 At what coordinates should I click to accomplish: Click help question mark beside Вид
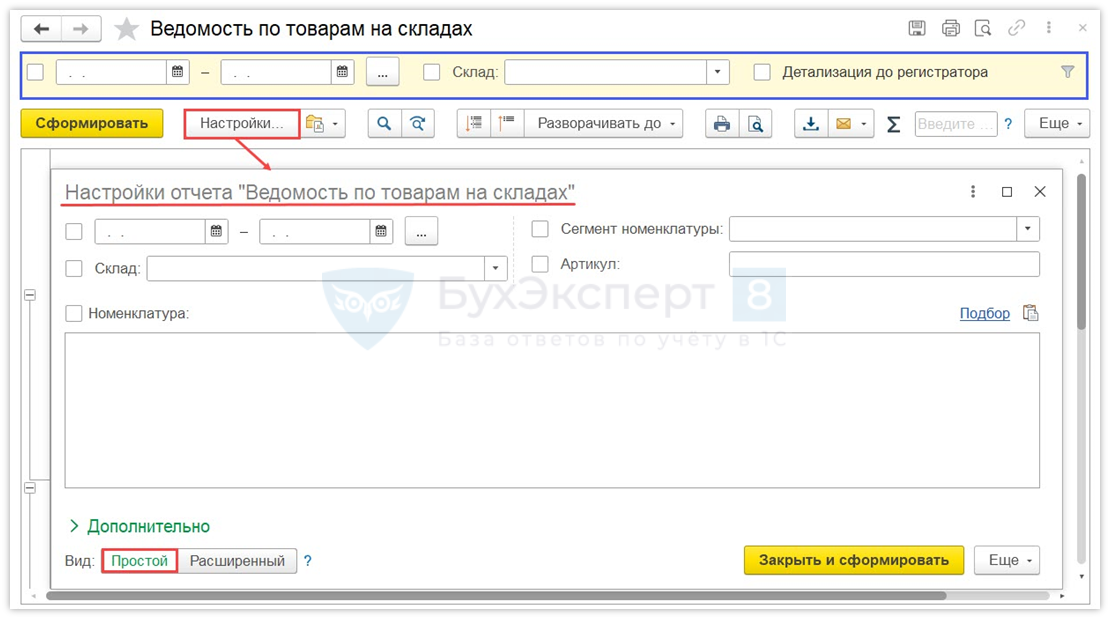tap(307, 560)
